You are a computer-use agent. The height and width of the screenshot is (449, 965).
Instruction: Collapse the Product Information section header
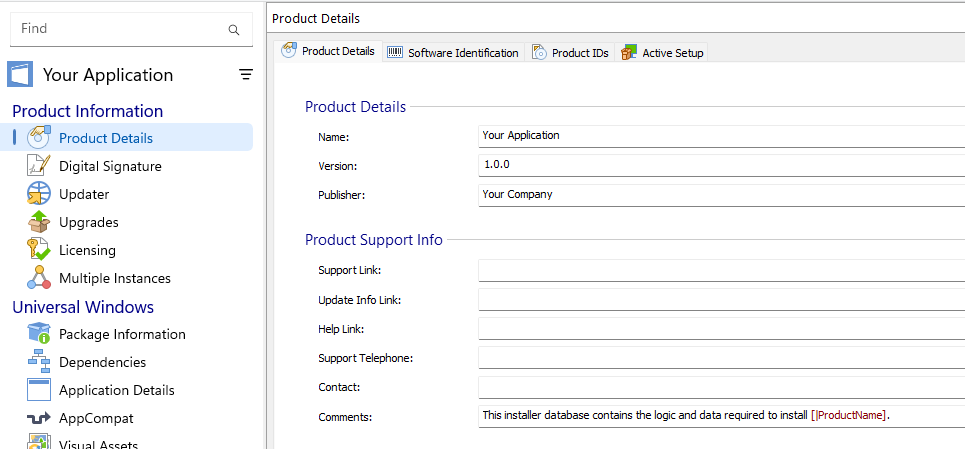(x=87, y=111)
